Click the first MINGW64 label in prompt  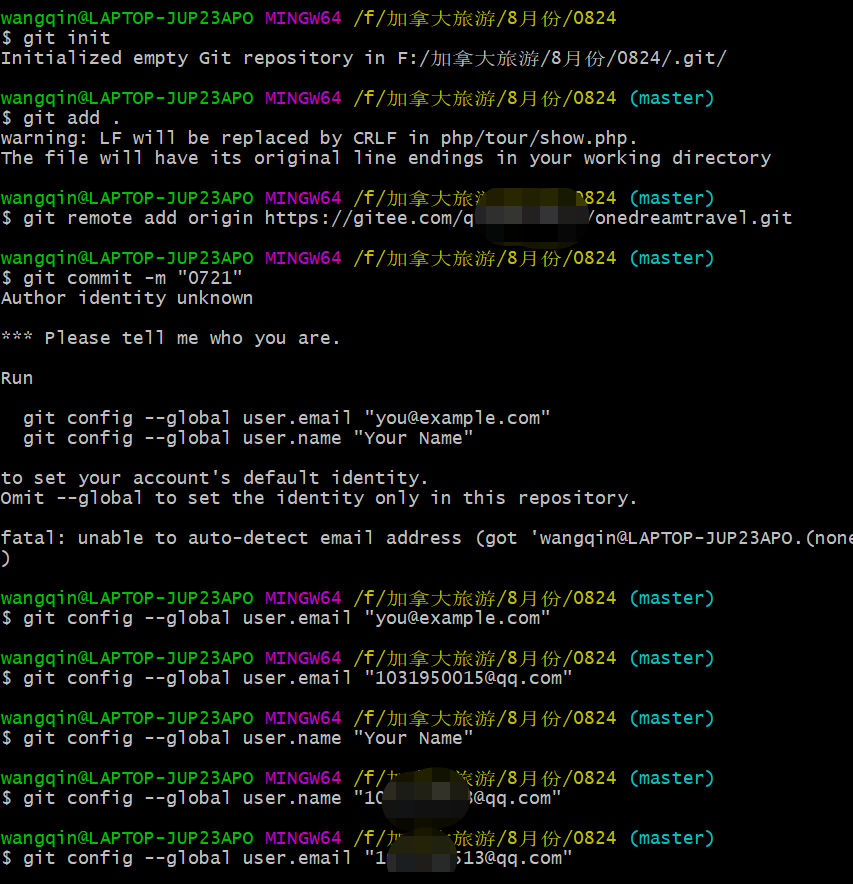tap(303, 18)
